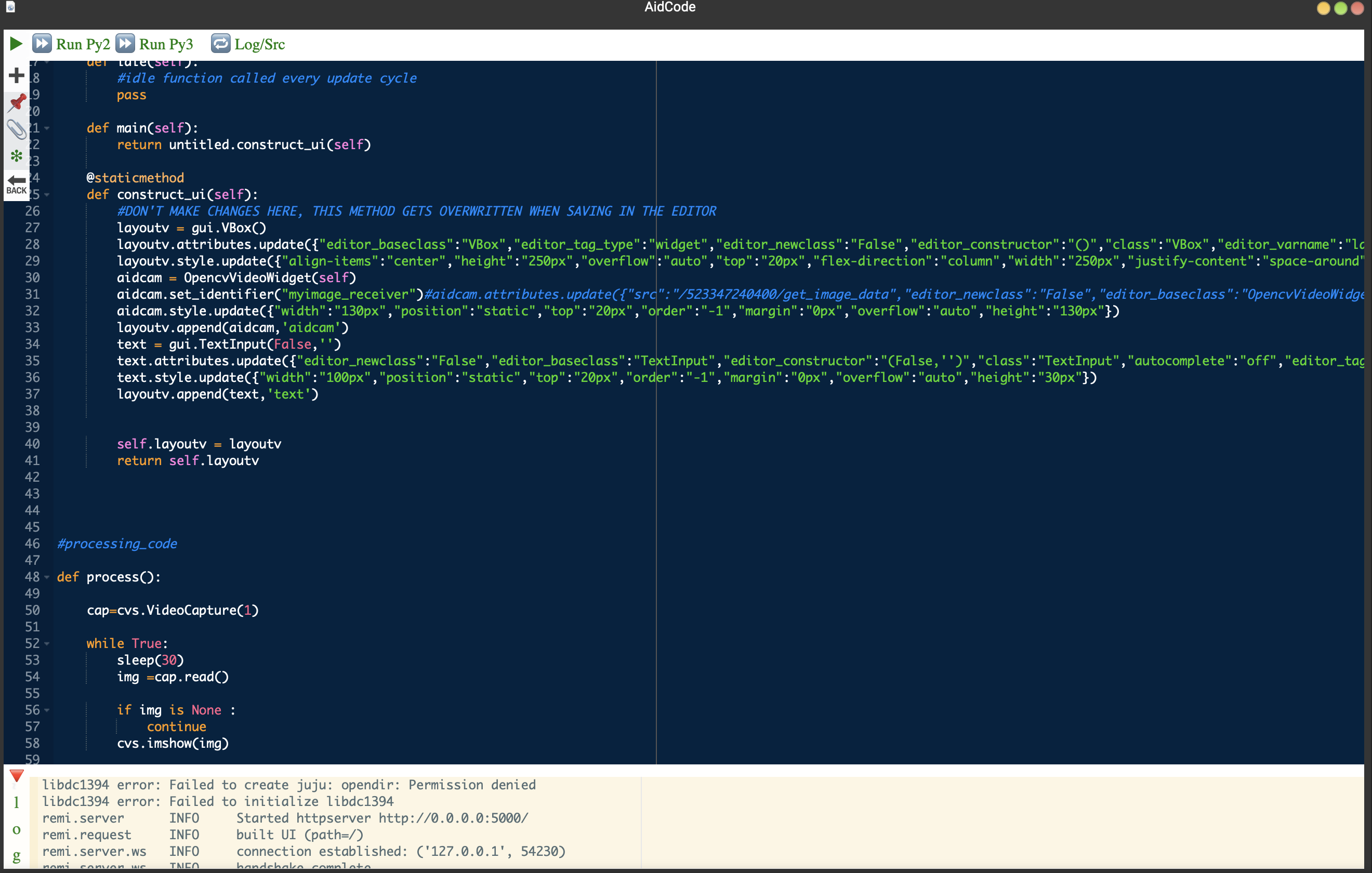Click the AidCode window title
The image size is (1372, 873).
pos(670,7)
